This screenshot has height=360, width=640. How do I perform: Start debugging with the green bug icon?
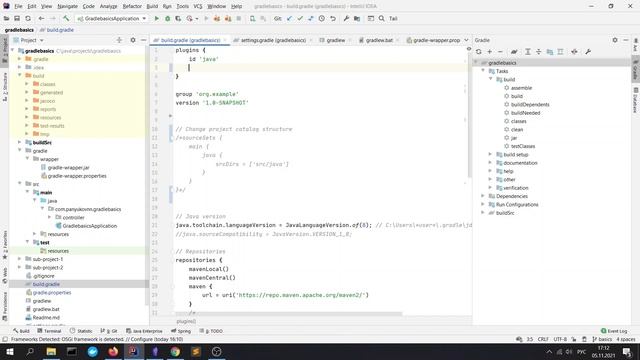point(167,18)
